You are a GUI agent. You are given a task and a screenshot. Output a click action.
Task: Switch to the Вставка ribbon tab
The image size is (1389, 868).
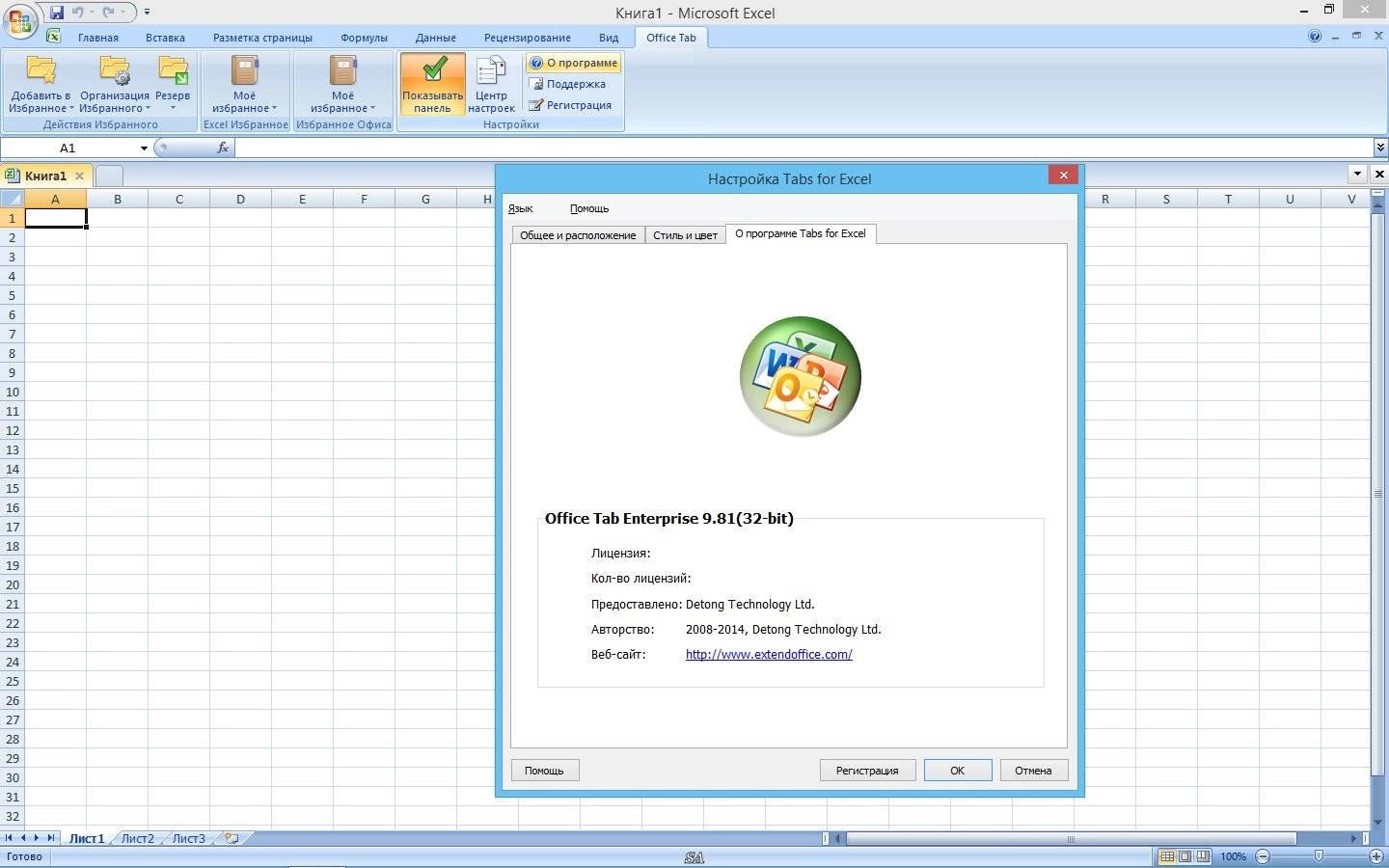(165, 38)
